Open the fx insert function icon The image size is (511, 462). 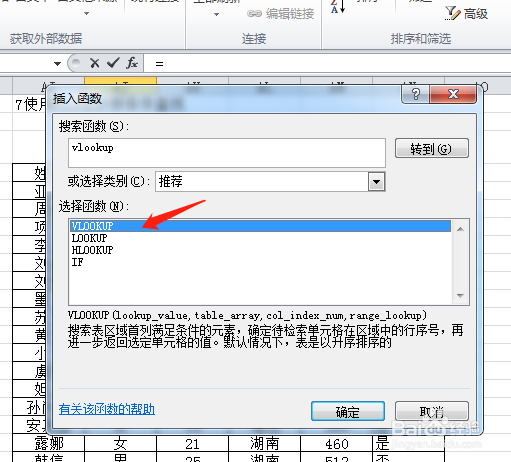(x=132, y=63)
